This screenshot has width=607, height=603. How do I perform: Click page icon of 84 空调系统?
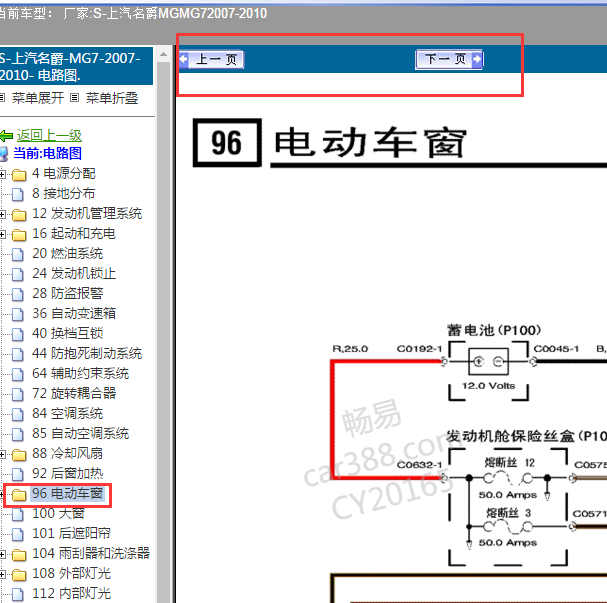point(18,415)
